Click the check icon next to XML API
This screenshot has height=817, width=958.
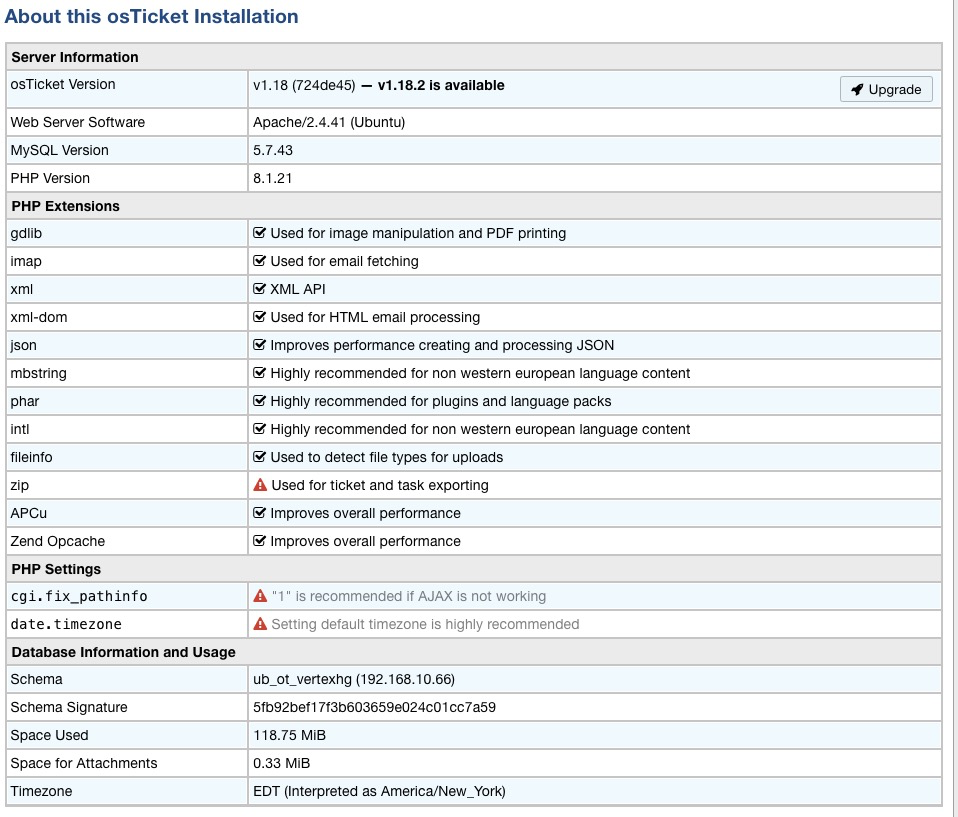(x=260, y=289)
